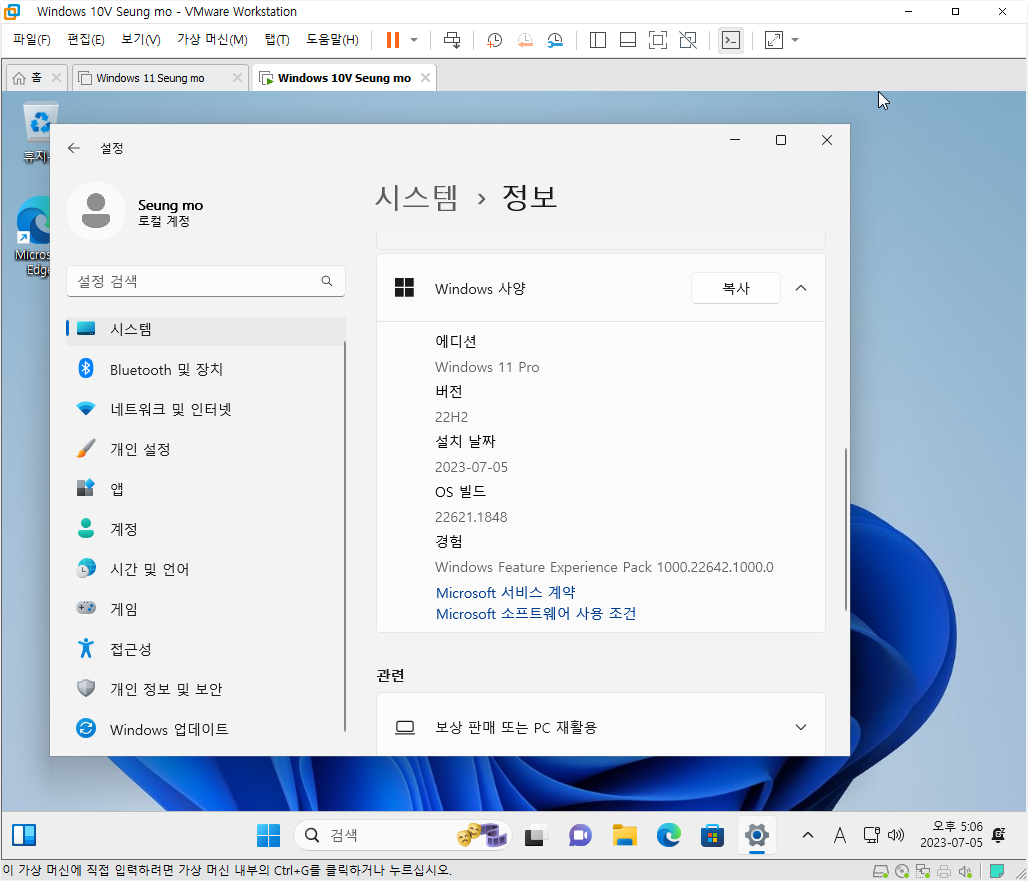The height and width of the screenshot is (881, 1028).
Task: Click the VMware pause VM button
Action: [x=393, y=40]
